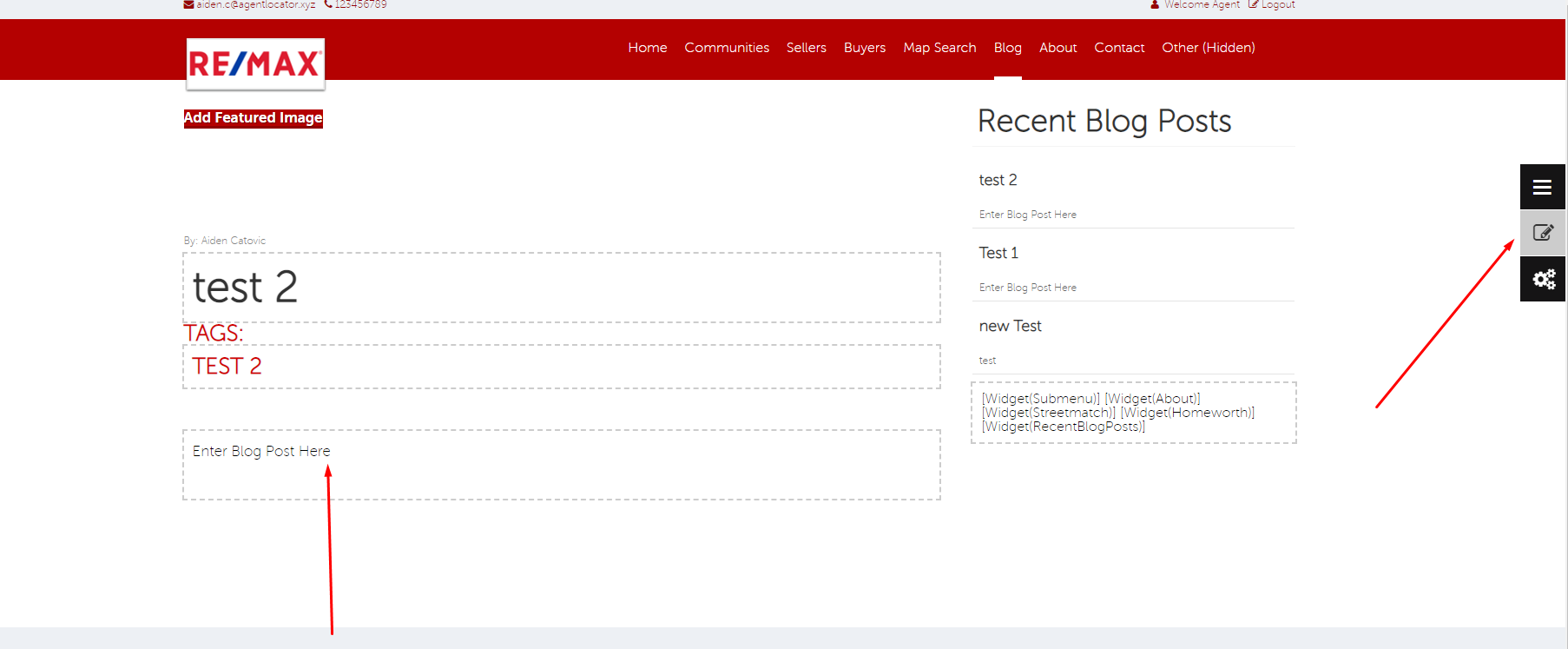This screenshot has width=1568, height=649.
Task: Click 'Enter Blog Post Here' under Test 1 sidebar post
Action: [x=1028, y=288]
